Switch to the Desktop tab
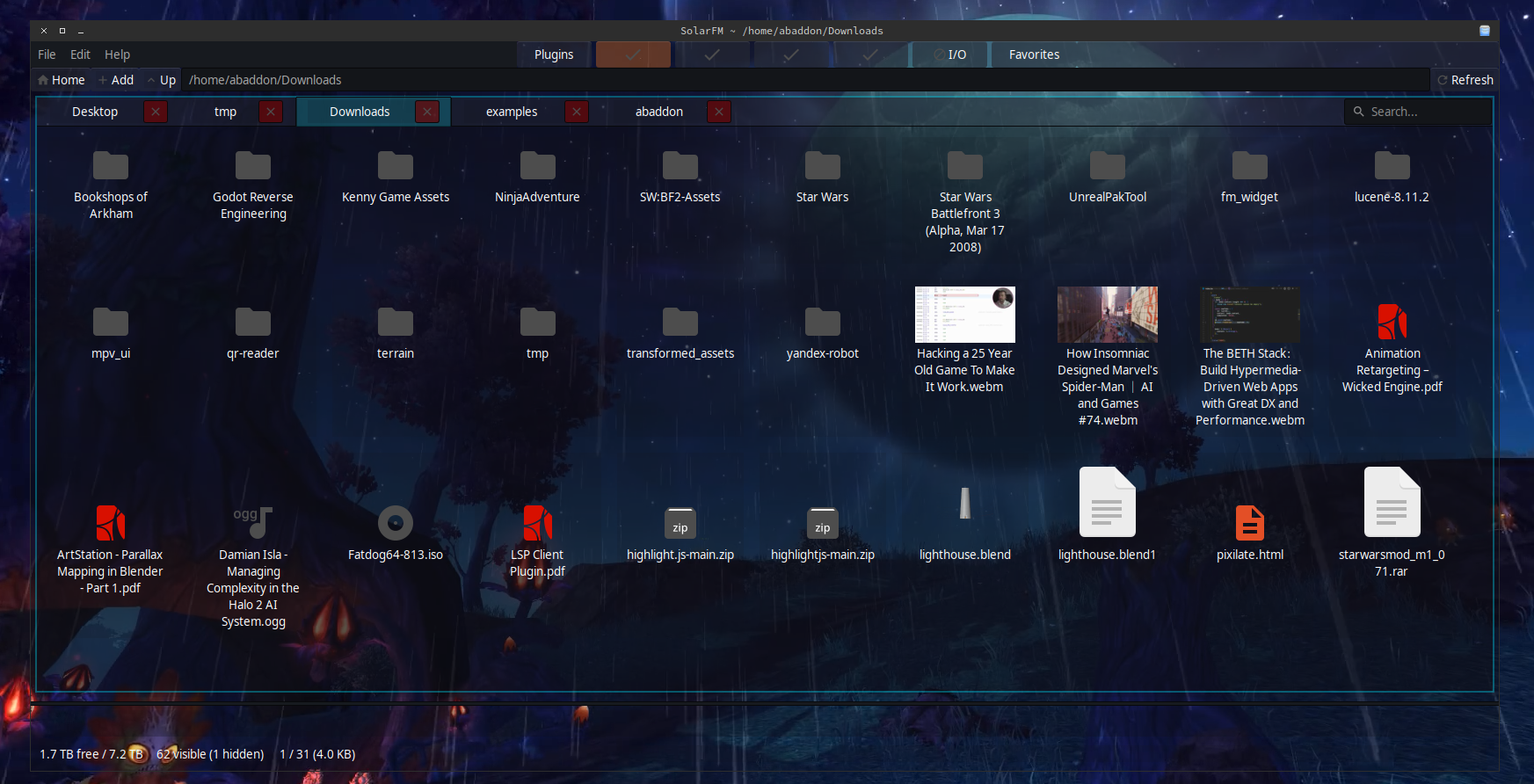This screenshot has height=784, width=1534. click(95, 112)
